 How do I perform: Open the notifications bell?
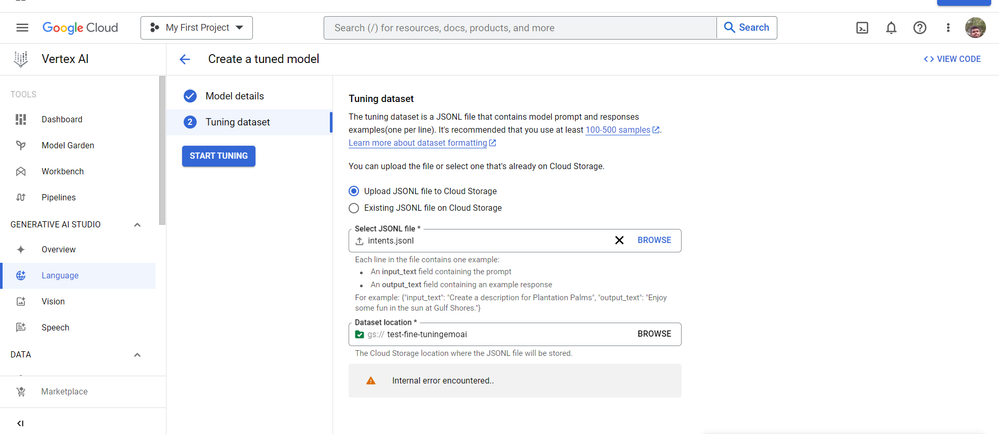coord(891,28)
